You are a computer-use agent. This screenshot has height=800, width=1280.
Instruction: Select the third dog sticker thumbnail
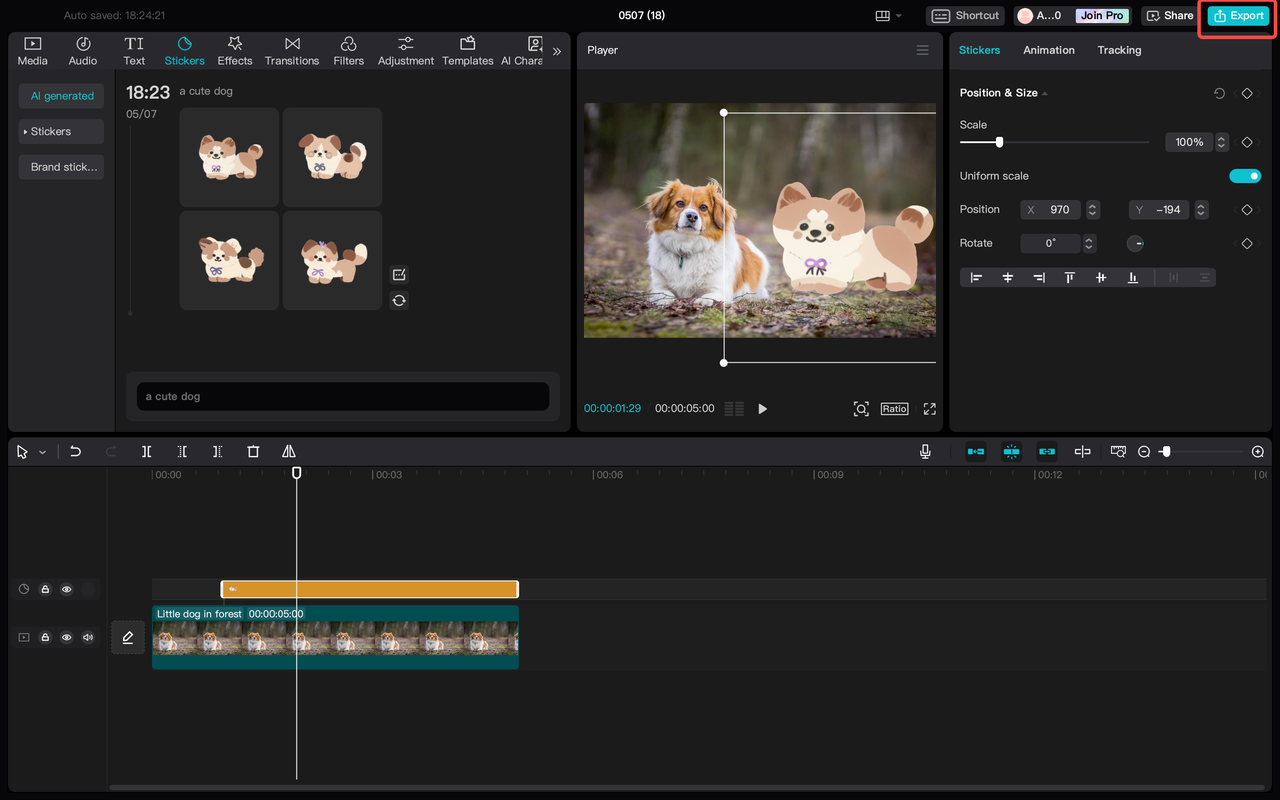point(228,260)
